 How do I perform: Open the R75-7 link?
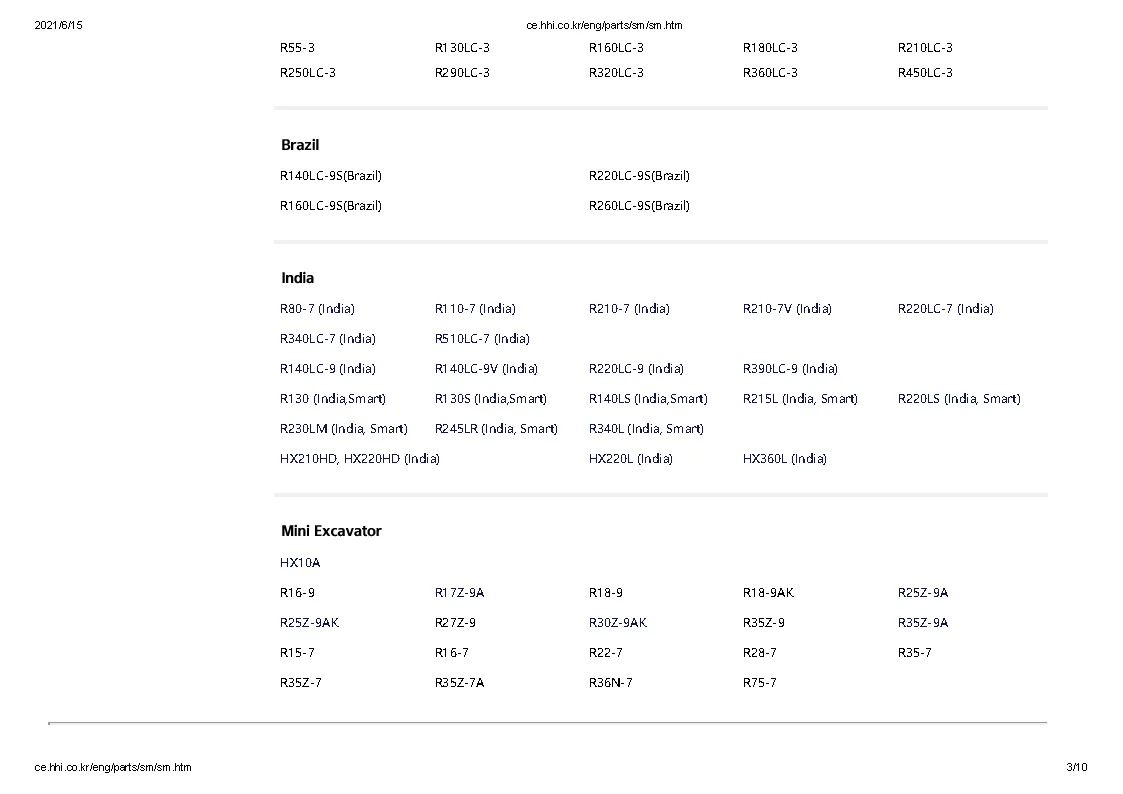point(760,684)
